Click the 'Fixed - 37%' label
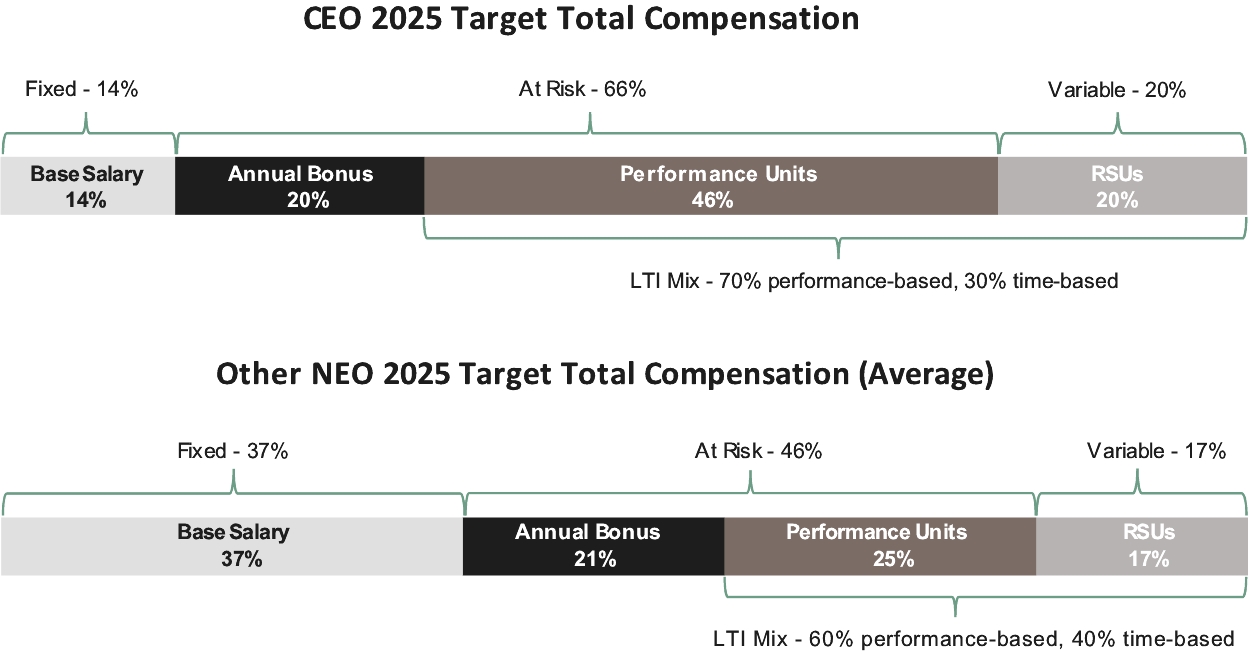1250x654 pixels. tap(232, 451)
